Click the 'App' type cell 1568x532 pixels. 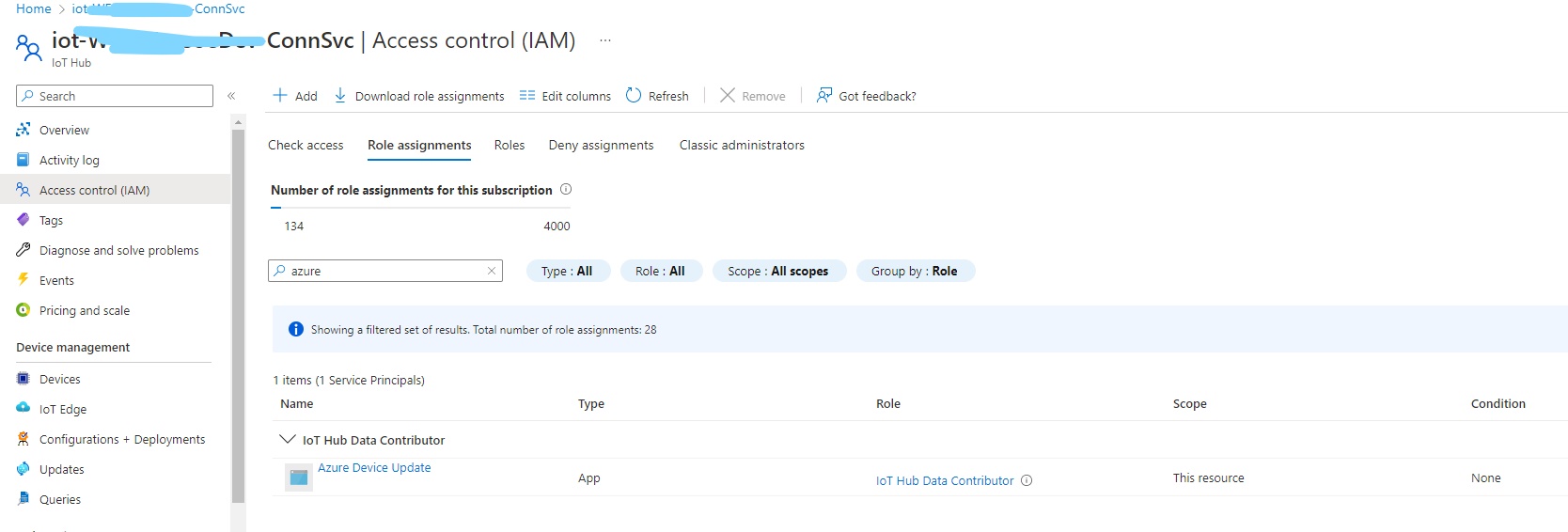point(589,477)
